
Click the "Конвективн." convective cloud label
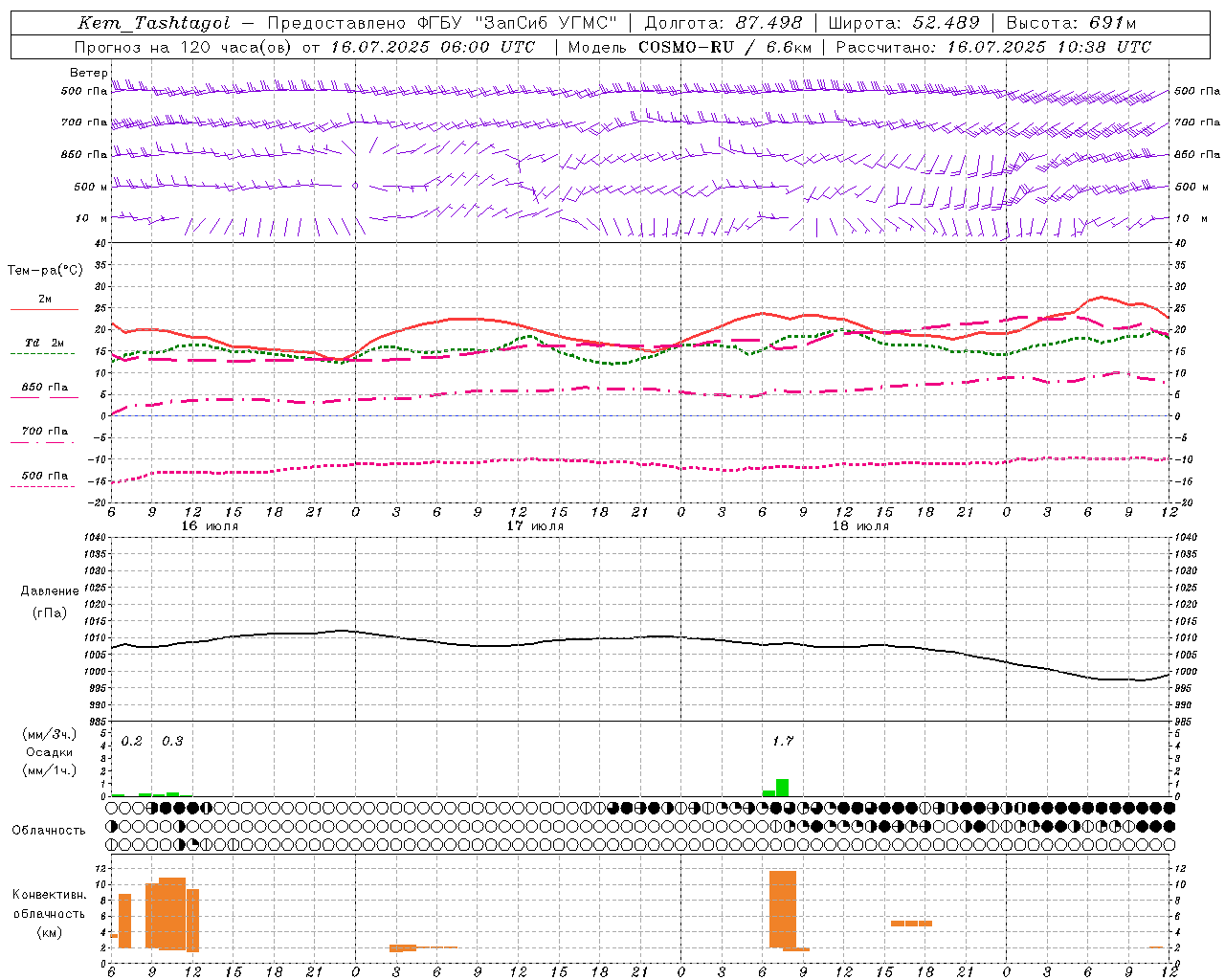(49, 895)
